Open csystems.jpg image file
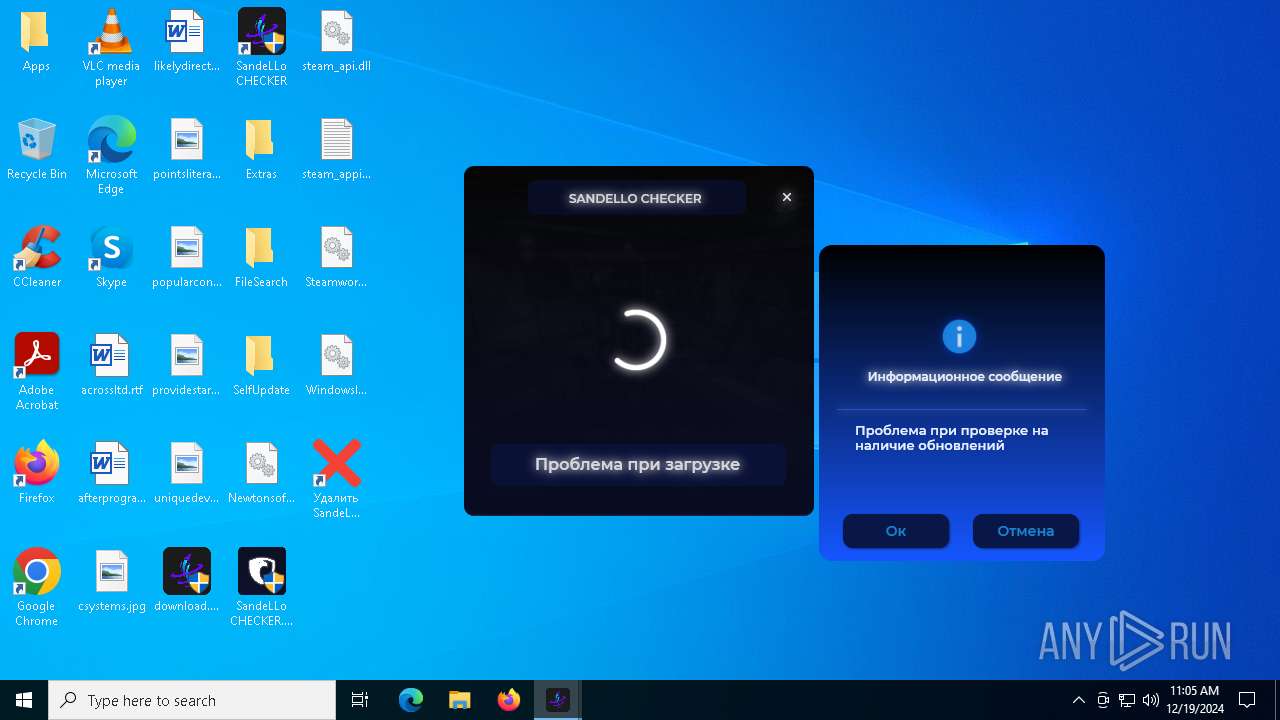 pyautogui.click(x=111, y=581)
